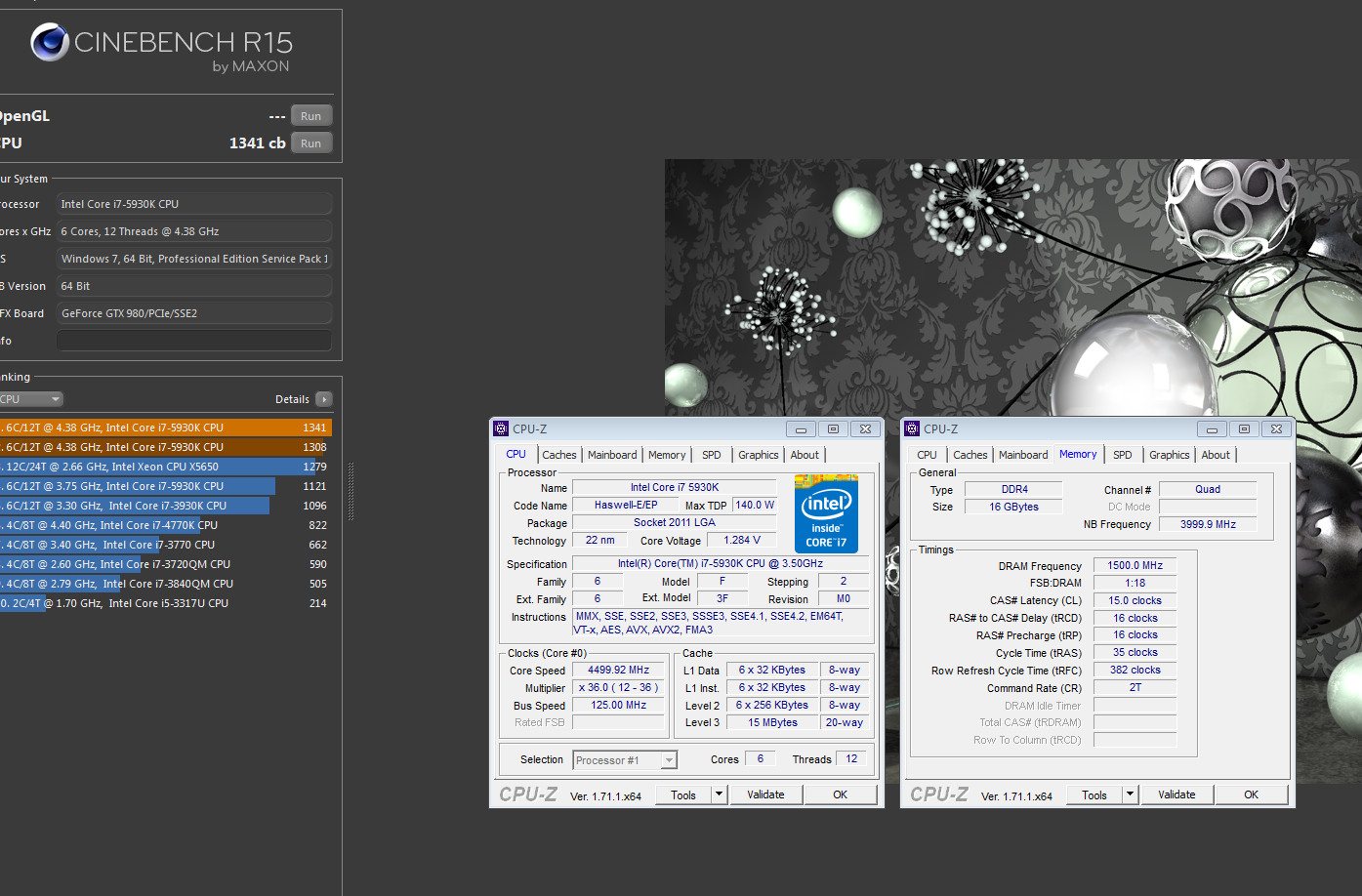Close the CPU-Z Memory window
The height and width of the screenshot is (896, 1362).
pyautogui.click(x=1276, y=429)
